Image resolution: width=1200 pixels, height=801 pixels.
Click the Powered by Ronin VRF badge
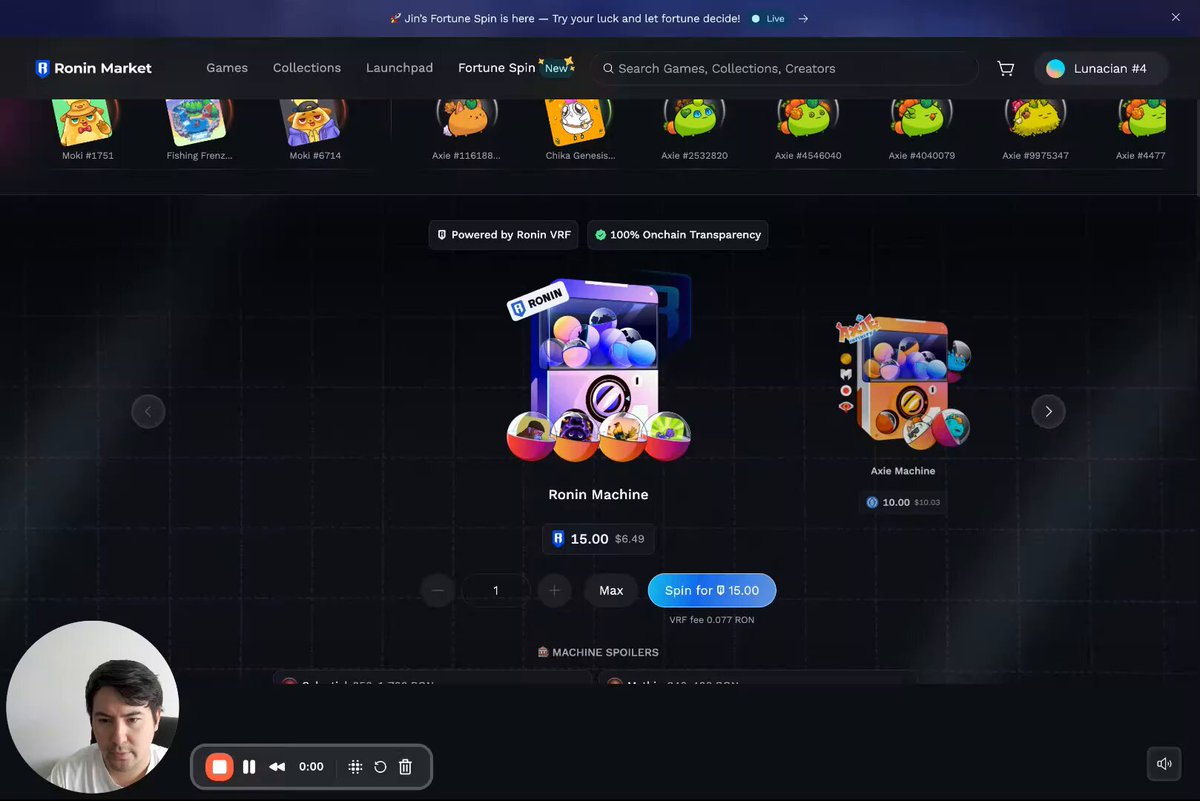(504, 235)
